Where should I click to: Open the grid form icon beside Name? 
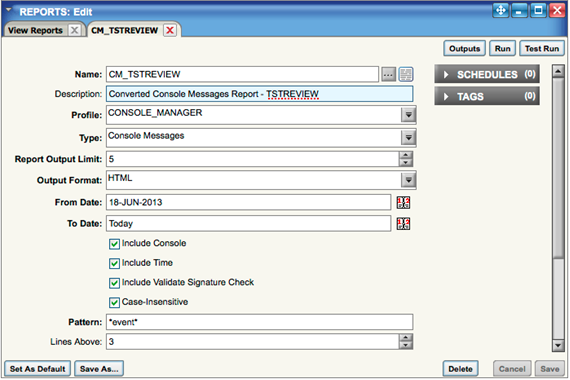[406, 75]
